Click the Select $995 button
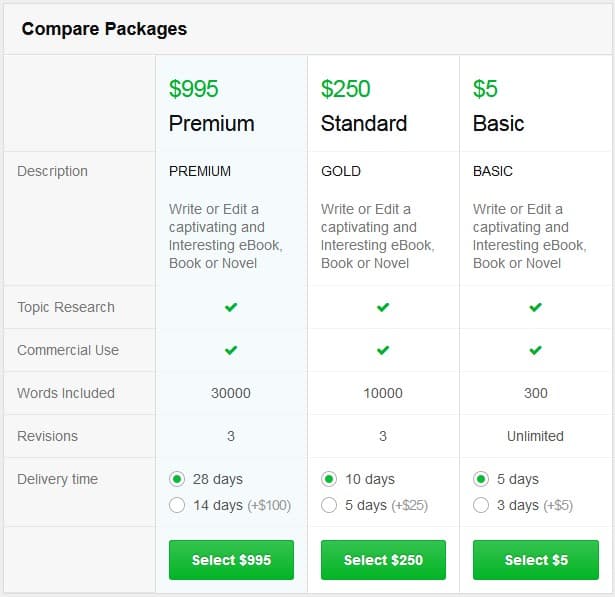The height and width of the screenshot is (597, 615). 231,560
